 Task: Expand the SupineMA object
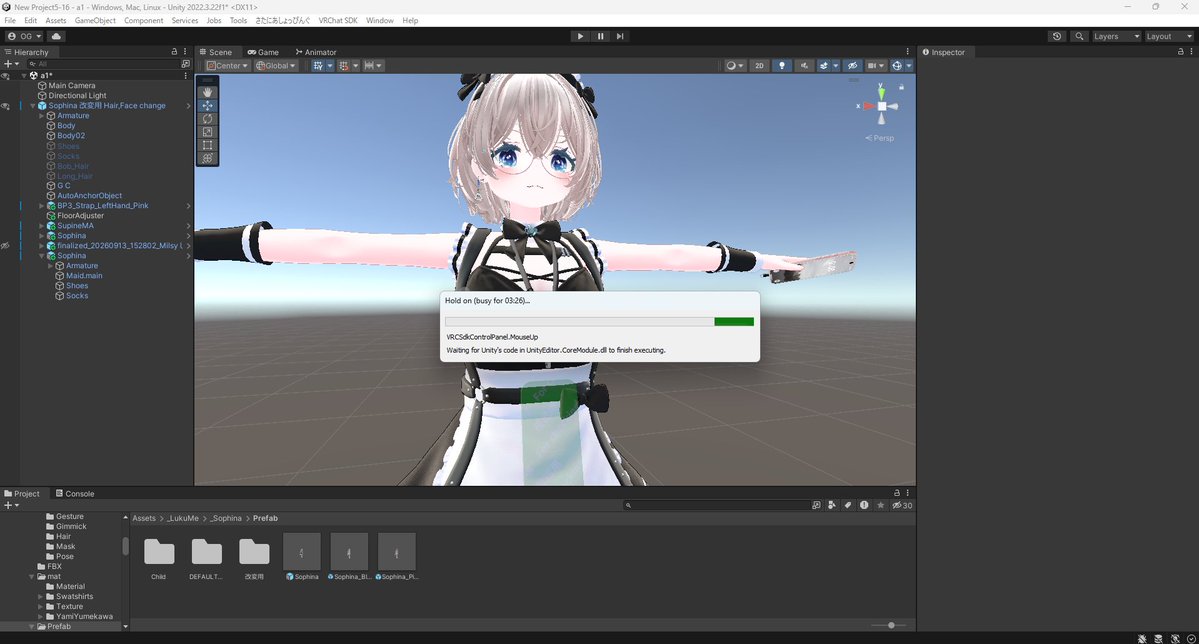pos(41,226)
